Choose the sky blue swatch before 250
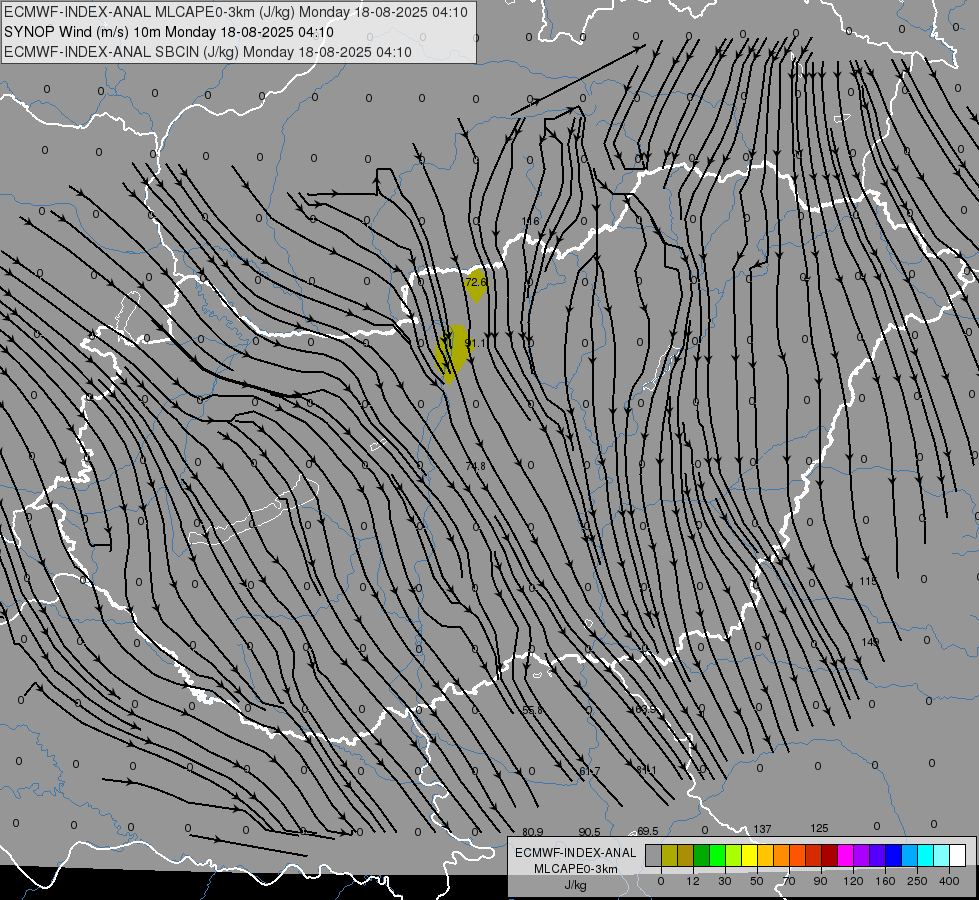The width and height of the screenshot is (979, 900). 910,855
